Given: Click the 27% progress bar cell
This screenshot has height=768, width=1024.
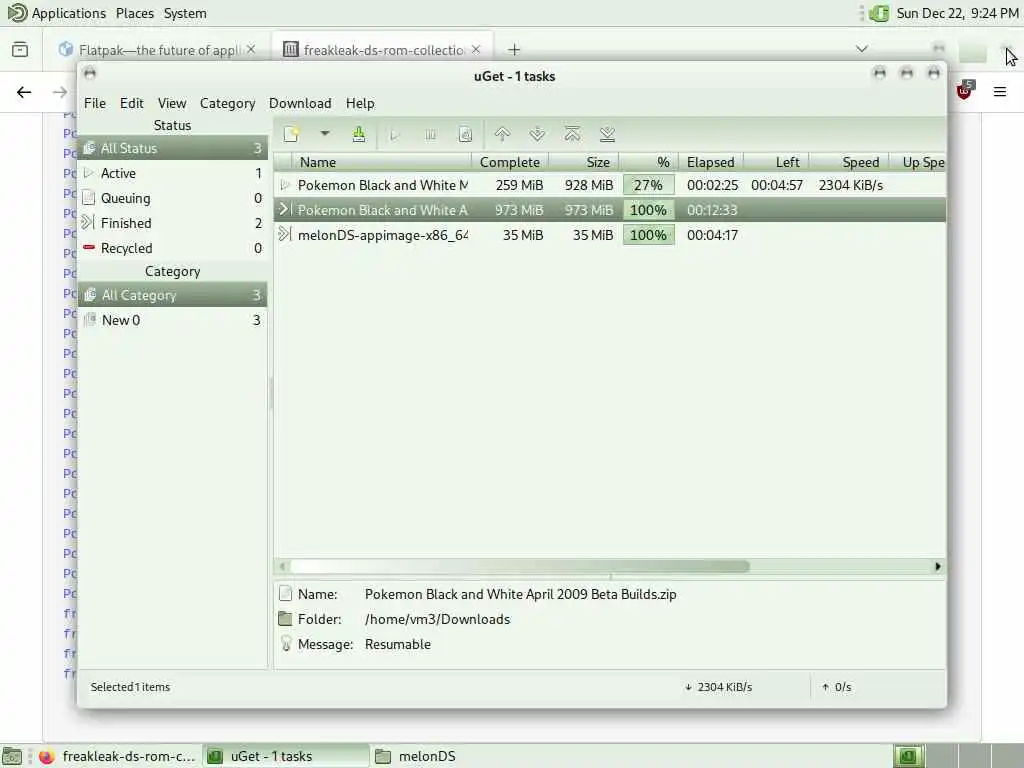Looking at the screenshot, I should 648,185.
